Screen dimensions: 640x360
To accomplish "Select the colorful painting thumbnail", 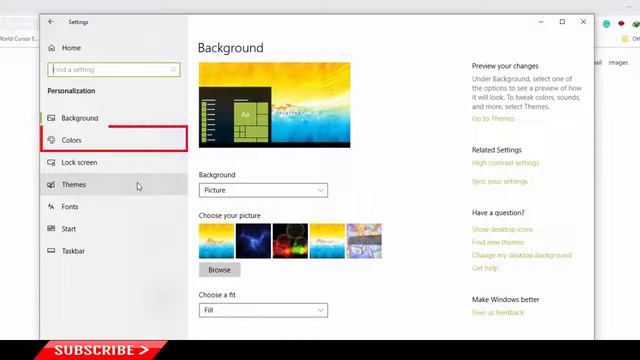I will 364,241.
